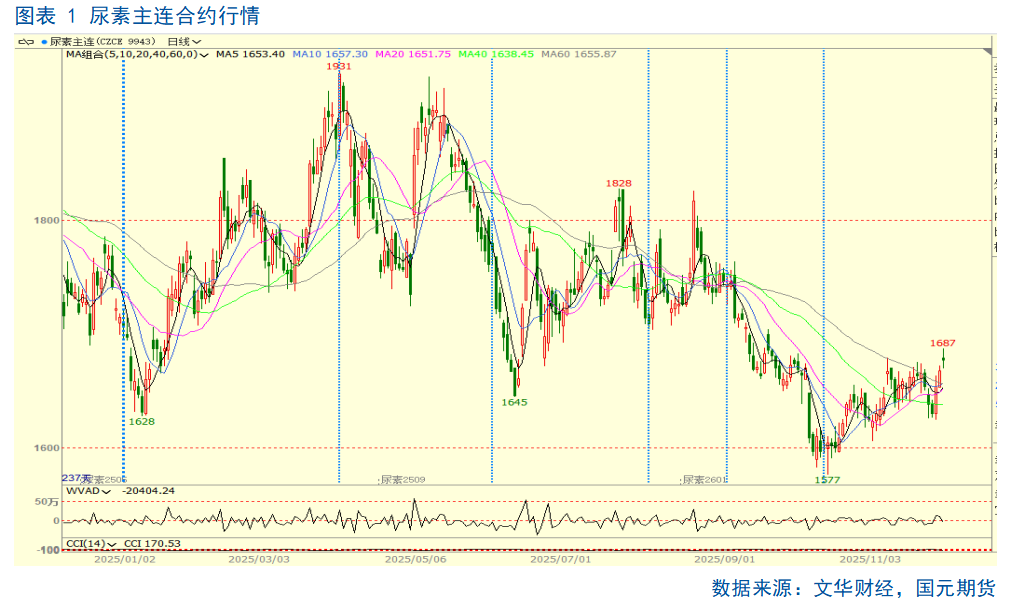Click the WVAD value -20404.24
This screenshot has width=1009, height=615.
(149, 491)
